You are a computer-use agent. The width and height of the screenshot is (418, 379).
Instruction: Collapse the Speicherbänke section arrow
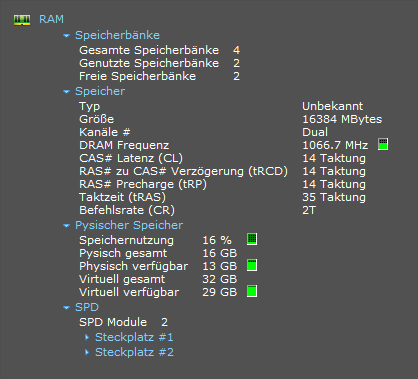pos(67,35)
